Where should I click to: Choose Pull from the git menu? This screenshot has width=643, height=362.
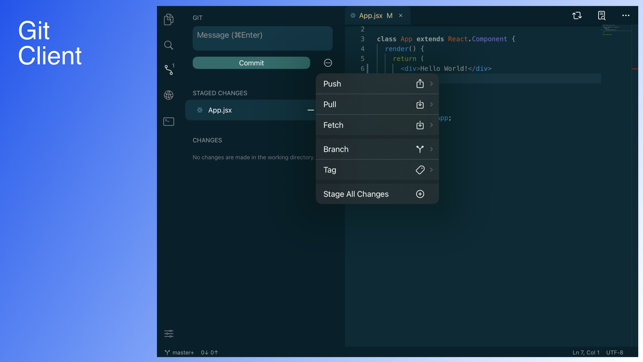coord(377,105)
